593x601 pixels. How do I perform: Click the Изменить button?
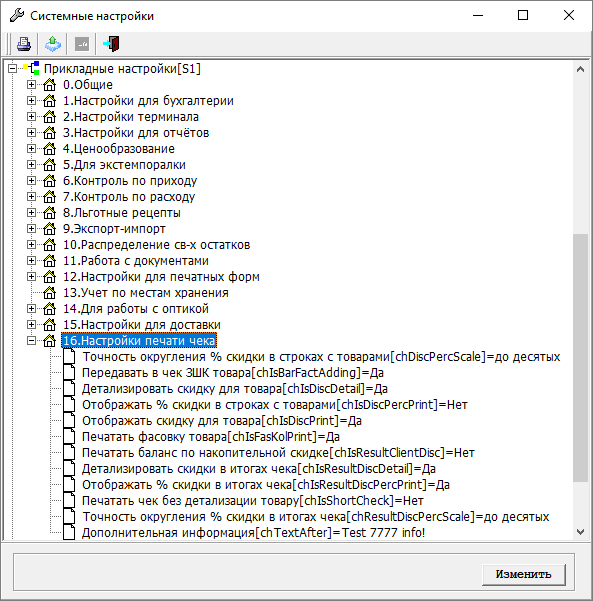pos(524,574)
